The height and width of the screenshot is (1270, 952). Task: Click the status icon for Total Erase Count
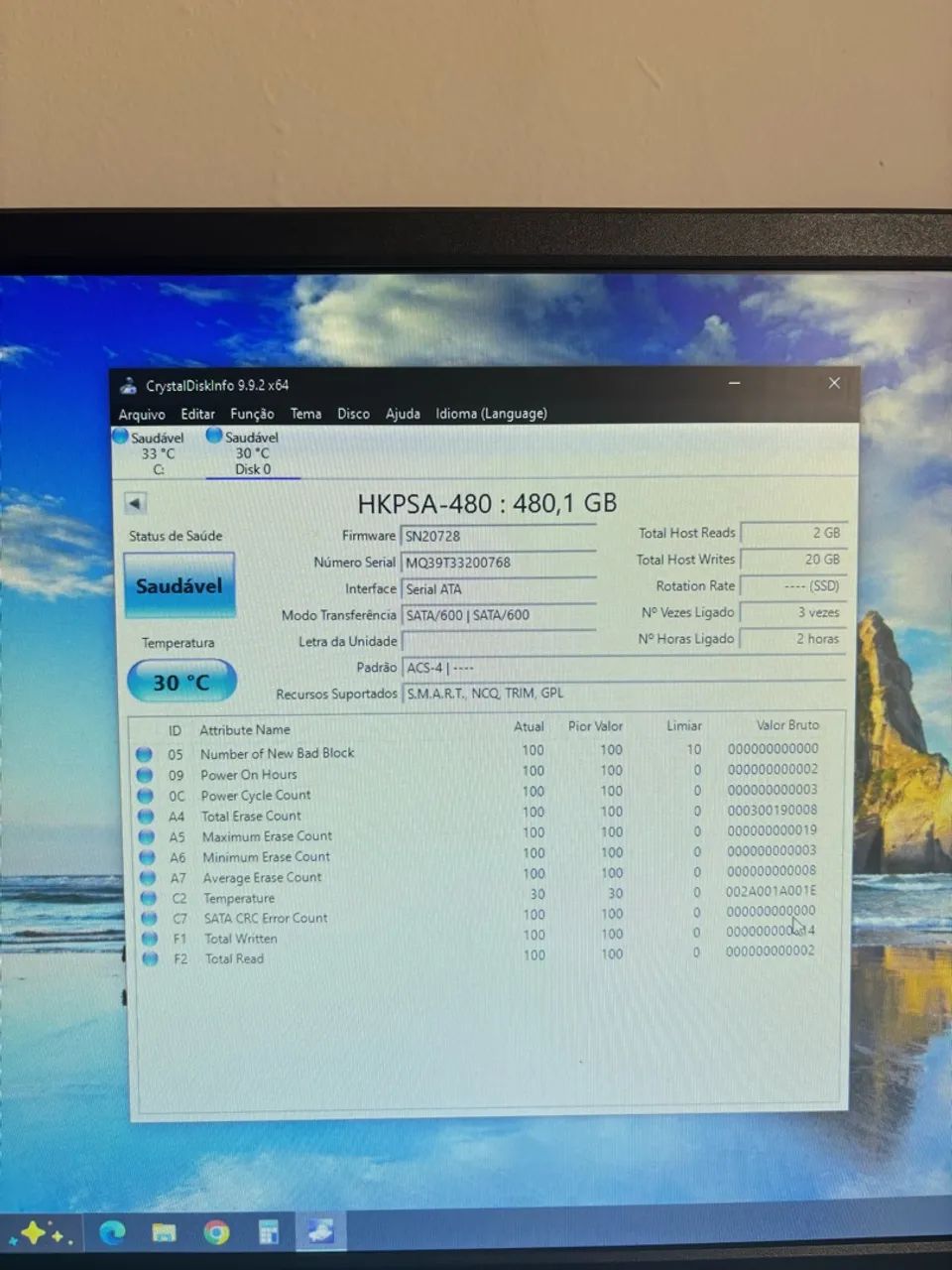(146, 817)
